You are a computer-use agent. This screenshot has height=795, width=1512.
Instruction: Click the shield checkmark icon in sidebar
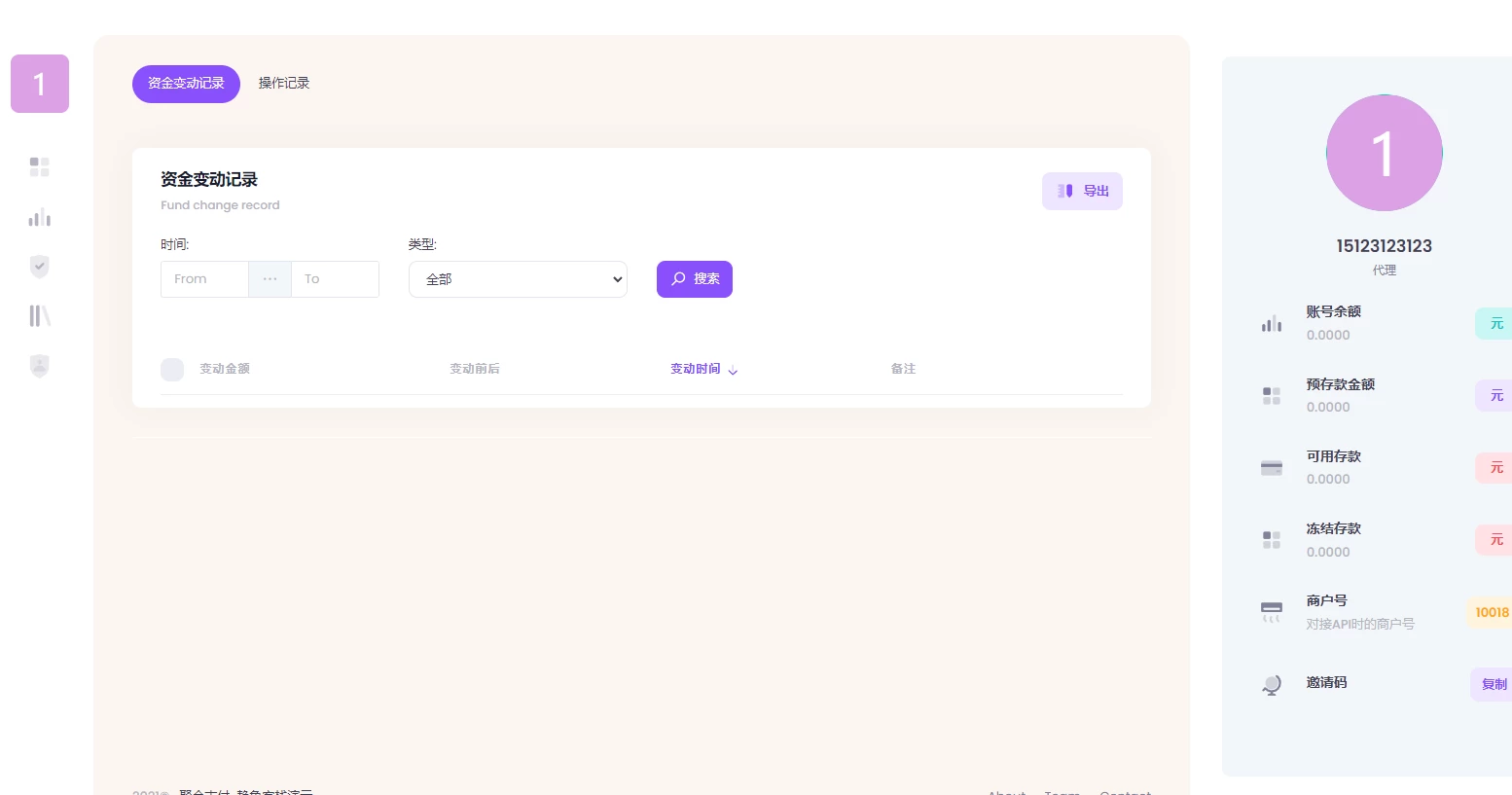39,266
